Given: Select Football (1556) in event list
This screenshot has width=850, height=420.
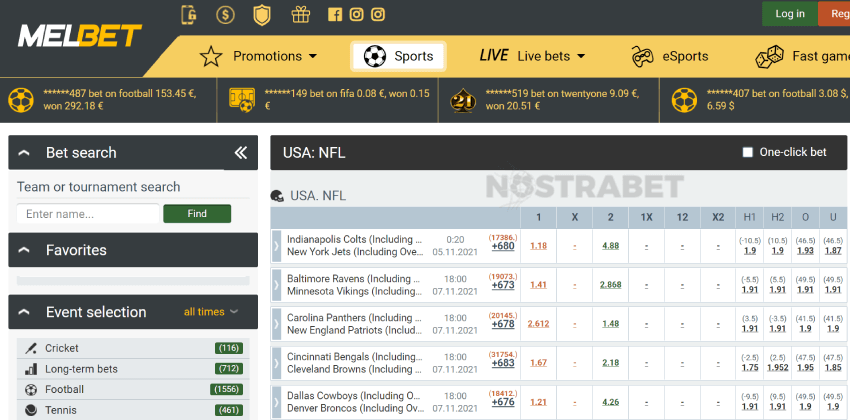Looking at the screenshot, I should click(133, 390).
